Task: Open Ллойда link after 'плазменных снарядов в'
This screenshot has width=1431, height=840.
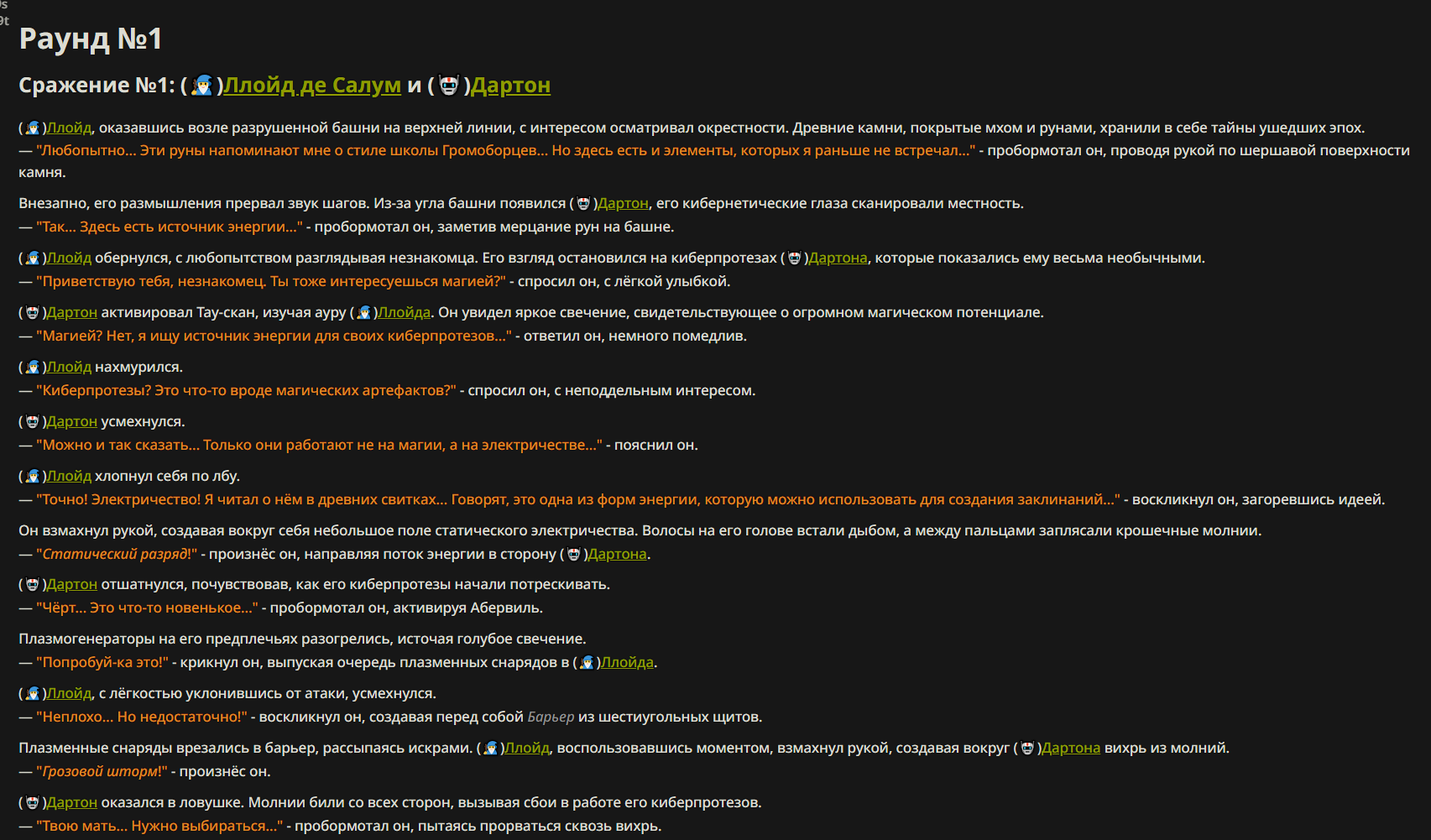Action: pyautogui.click(x=627, y=662)
